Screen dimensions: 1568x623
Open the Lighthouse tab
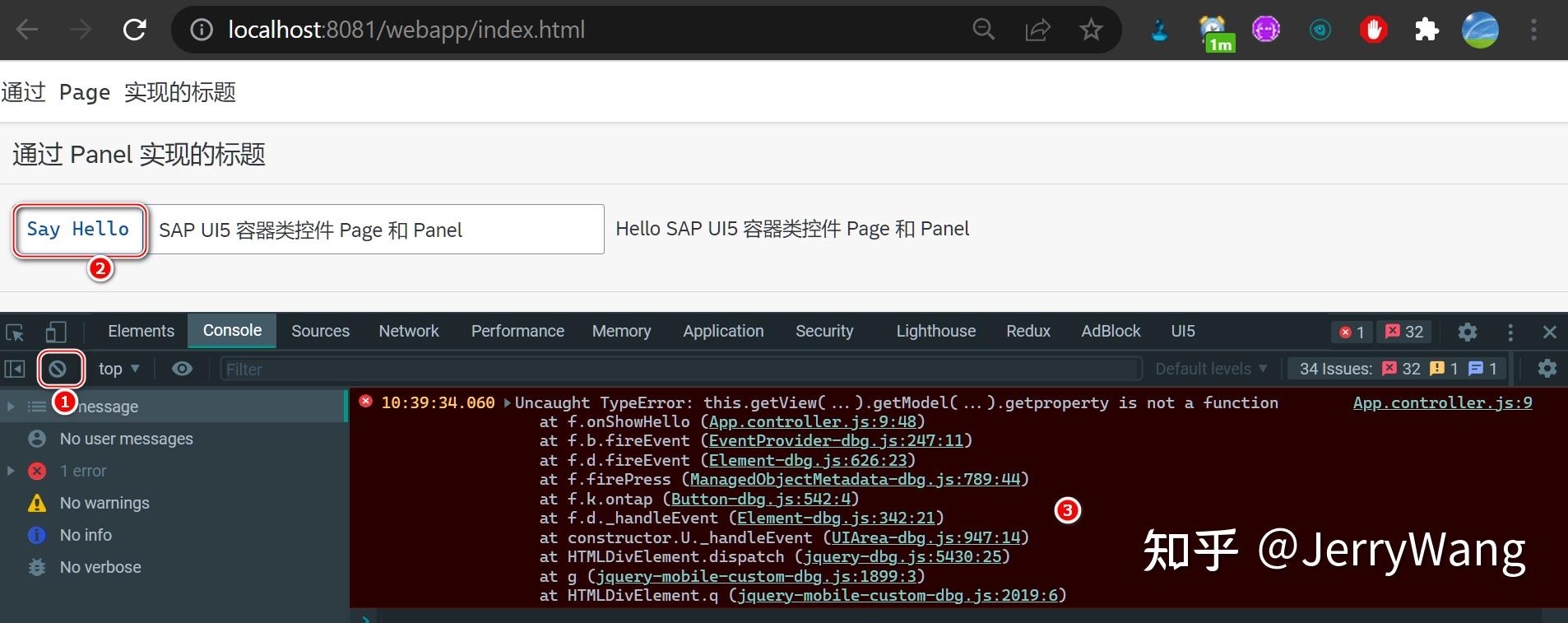(935, 331)
